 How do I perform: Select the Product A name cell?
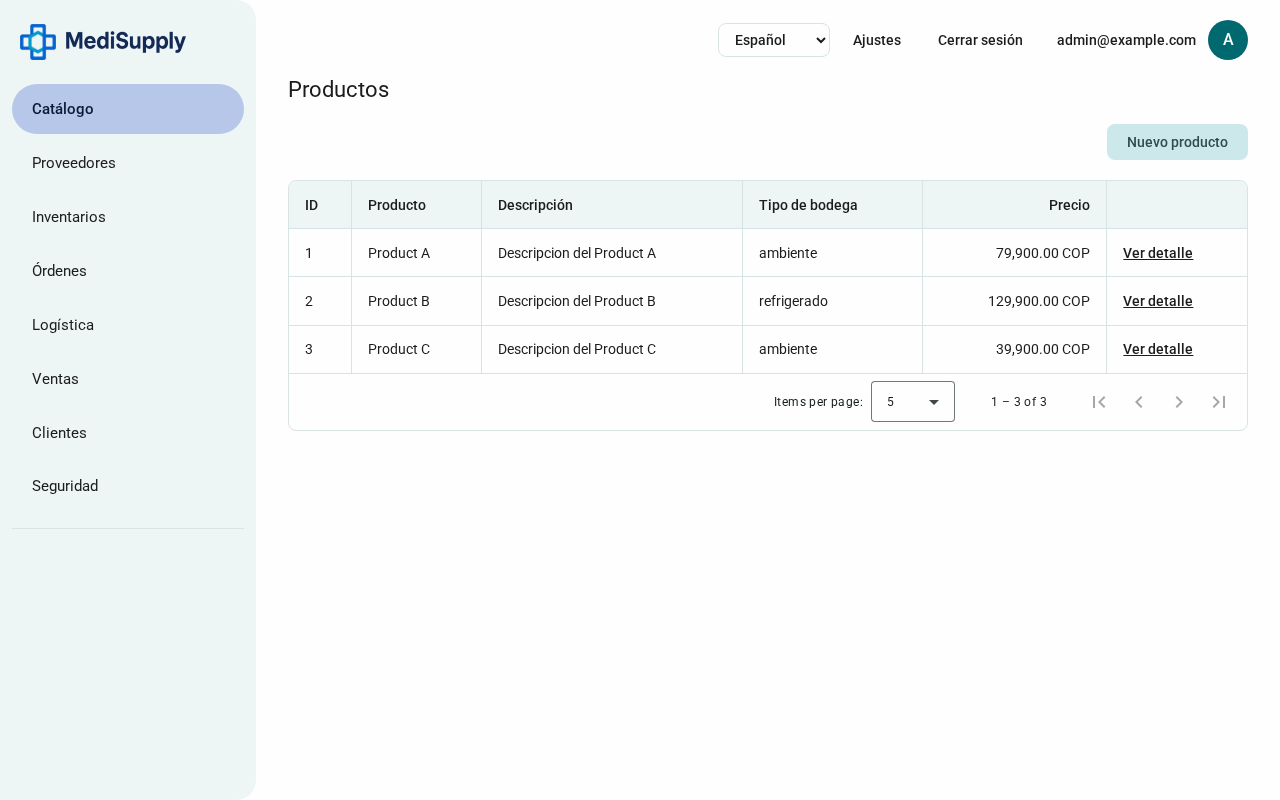click(x=417, y=253)
